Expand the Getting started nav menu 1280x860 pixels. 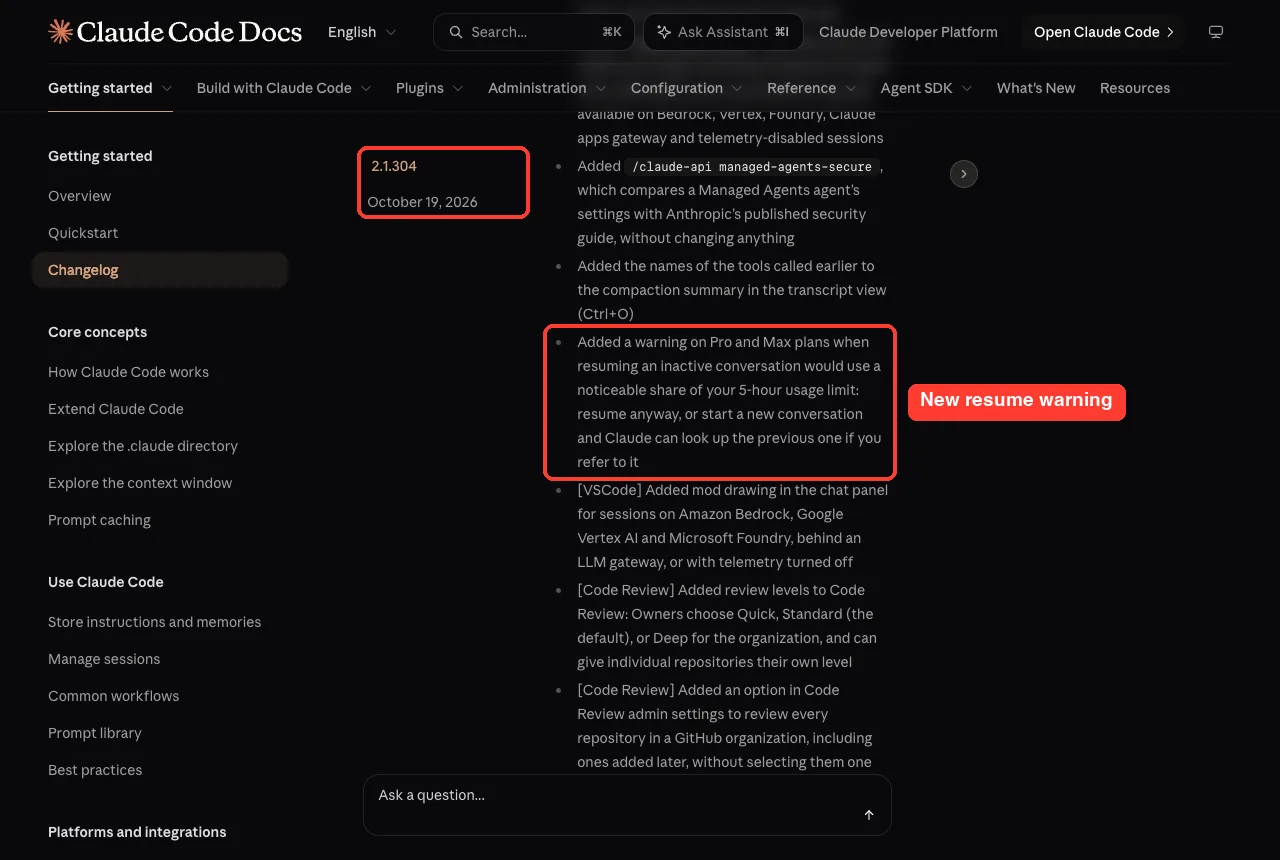pyautogui.click(x=110, y=88)
